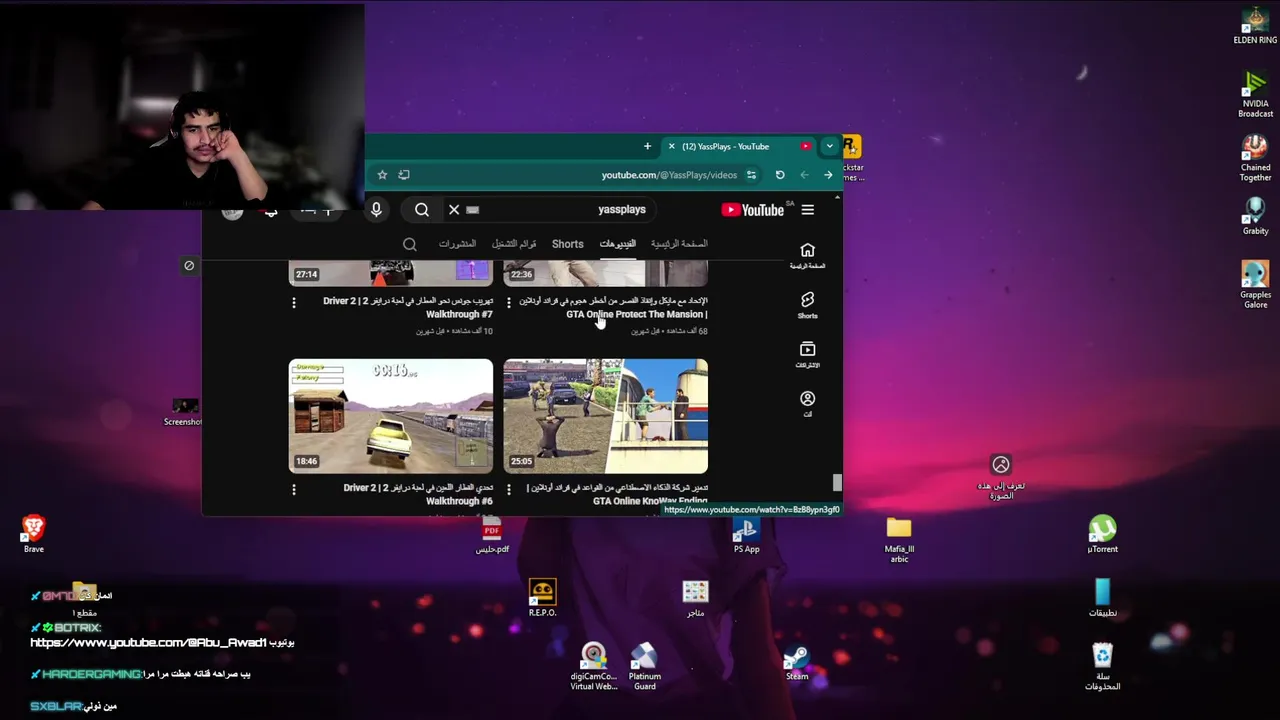
Task: Open the on-screen keyboard icon in search box
Action: coord(473,210)
